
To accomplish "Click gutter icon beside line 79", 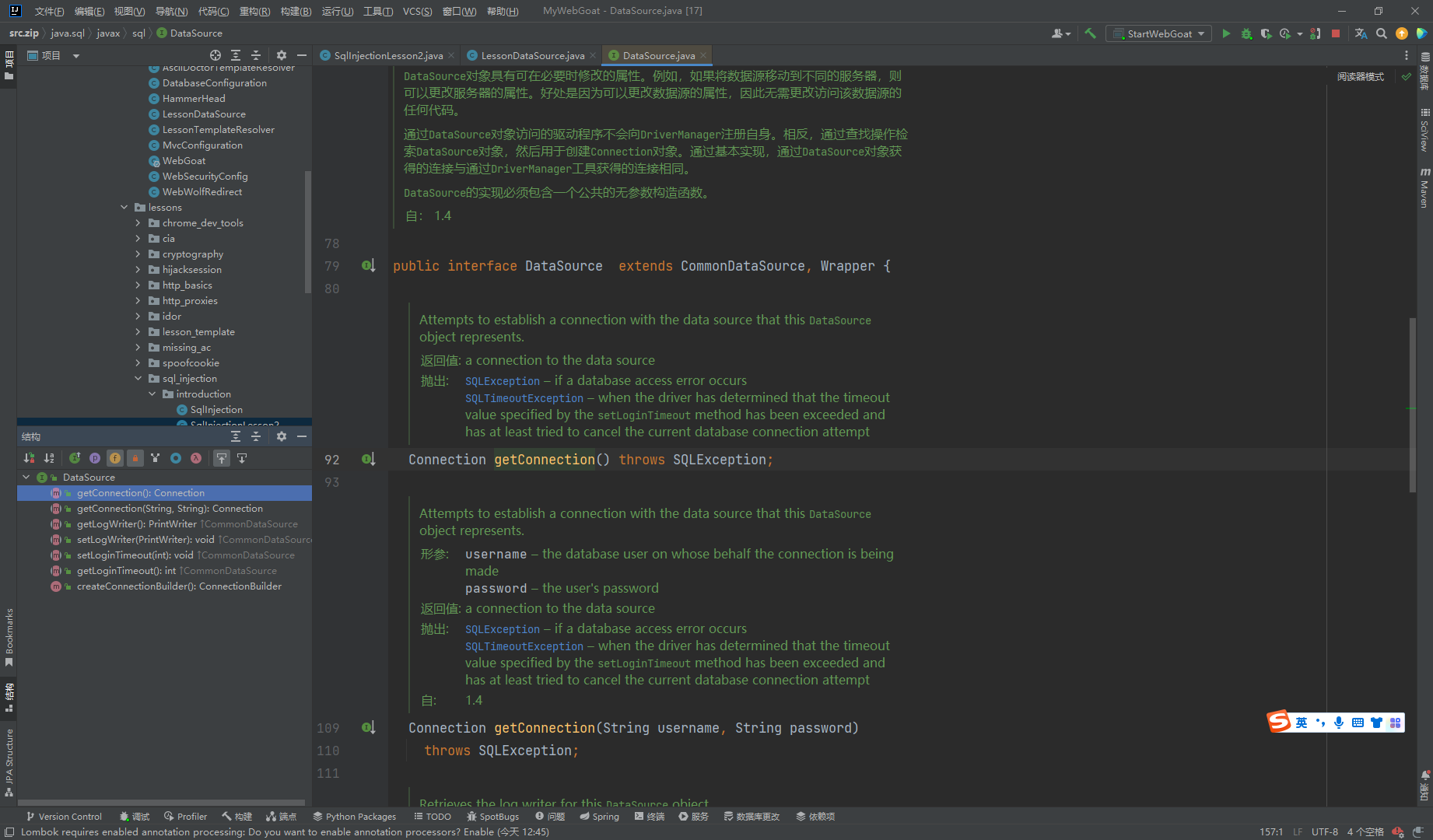I will pyautogui.click(x=369, y=266).
